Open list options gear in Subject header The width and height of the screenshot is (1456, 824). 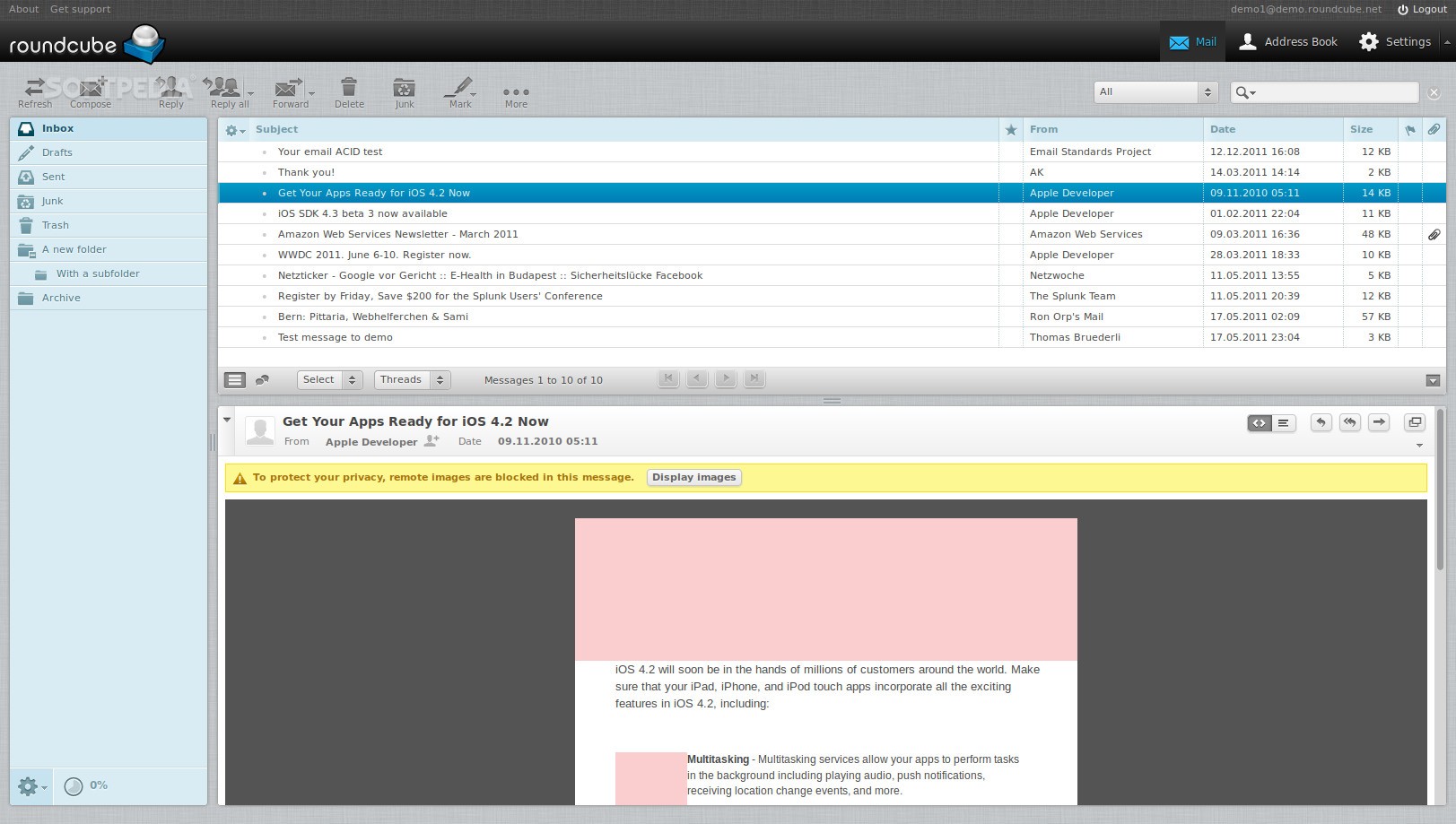(x=234, y=130)
